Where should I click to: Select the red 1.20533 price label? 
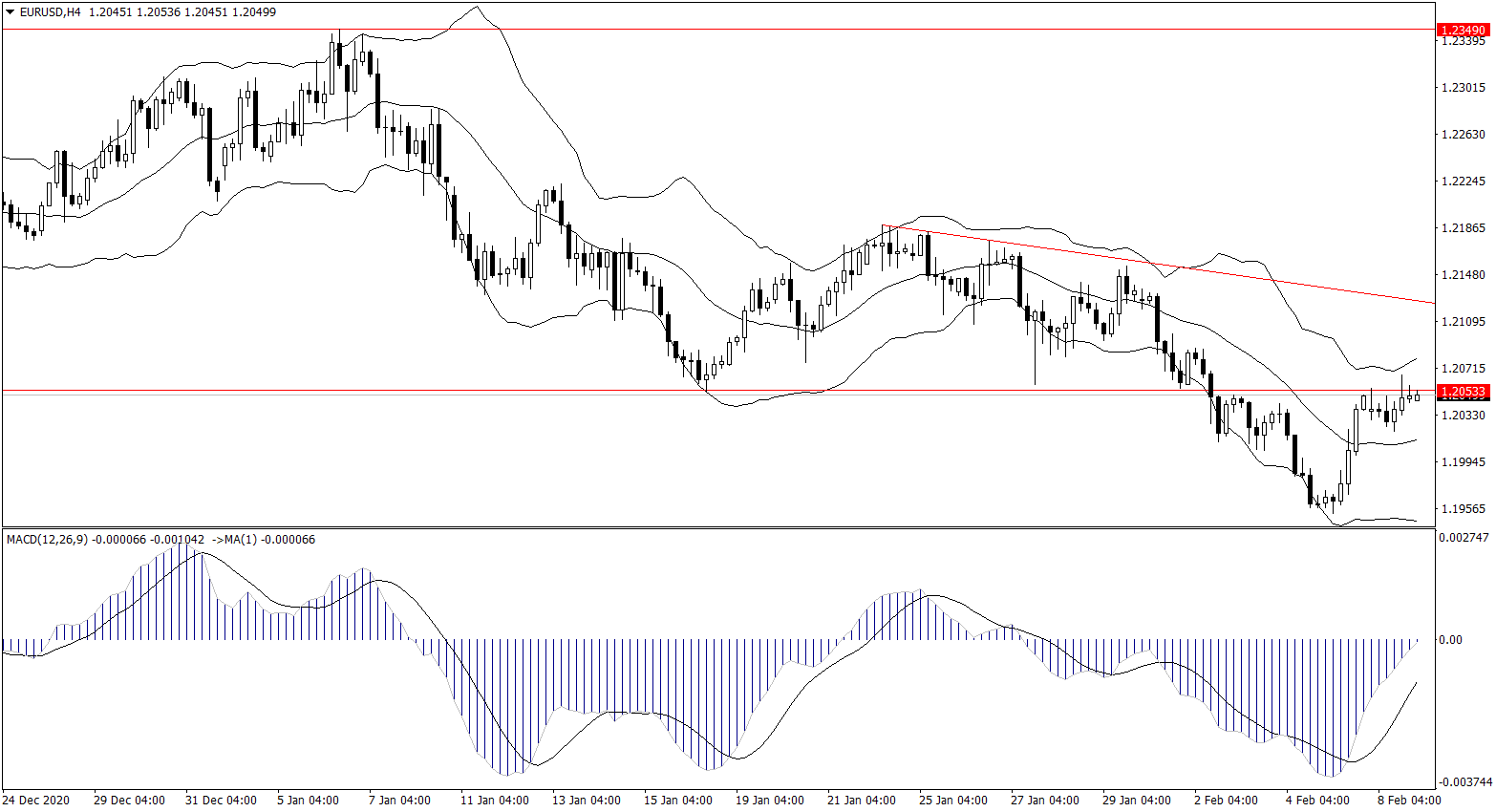[x=1462, y=392]
